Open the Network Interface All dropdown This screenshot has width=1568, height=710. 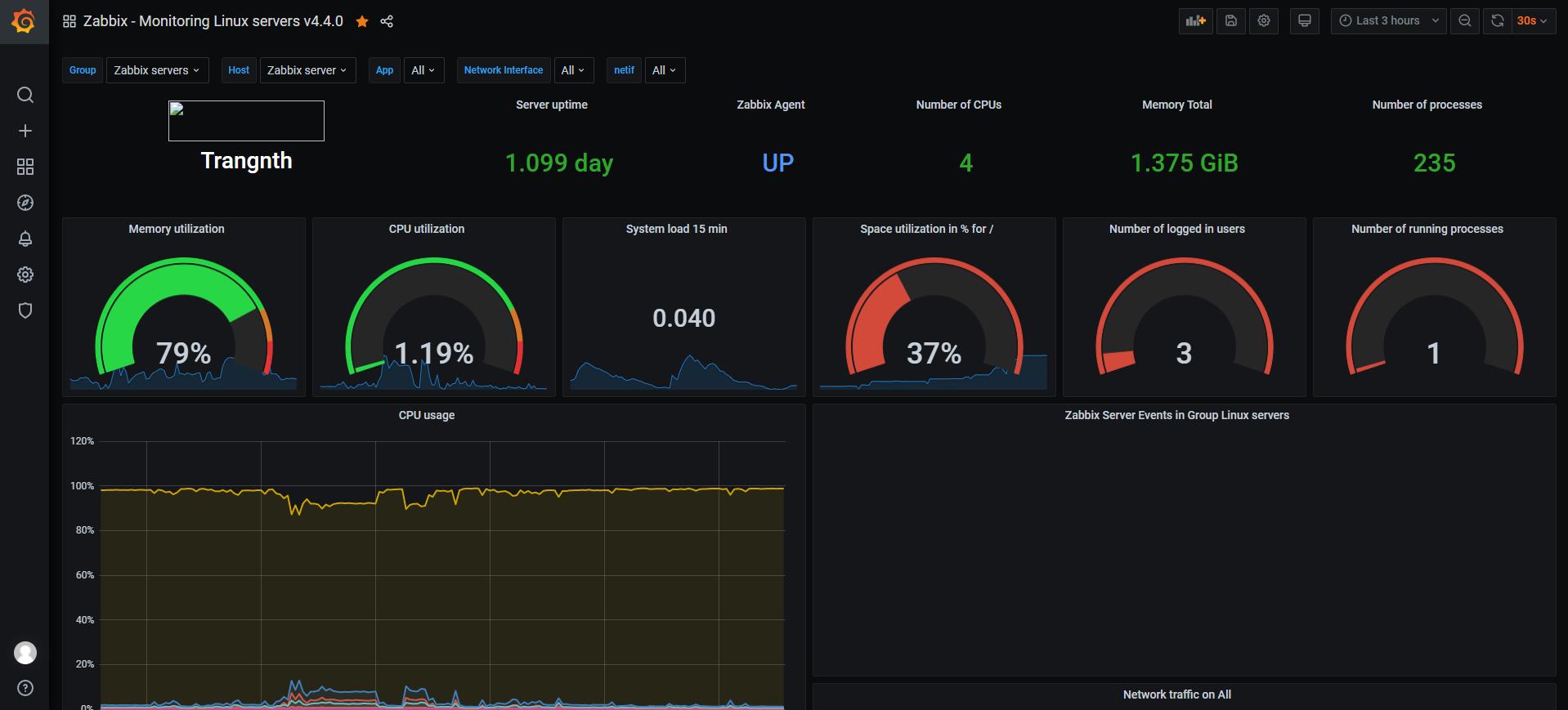tap(573, 70)
